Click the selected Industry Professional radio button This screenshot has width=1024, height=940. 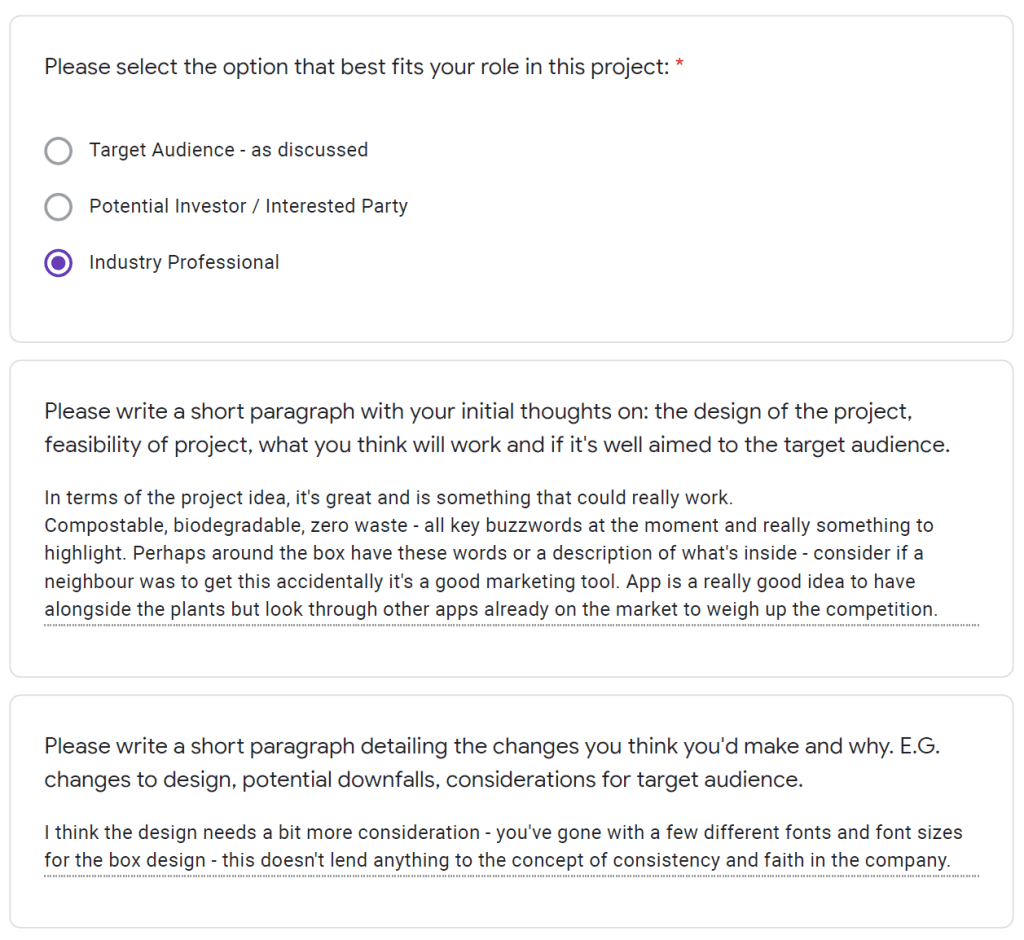[59, 263]
